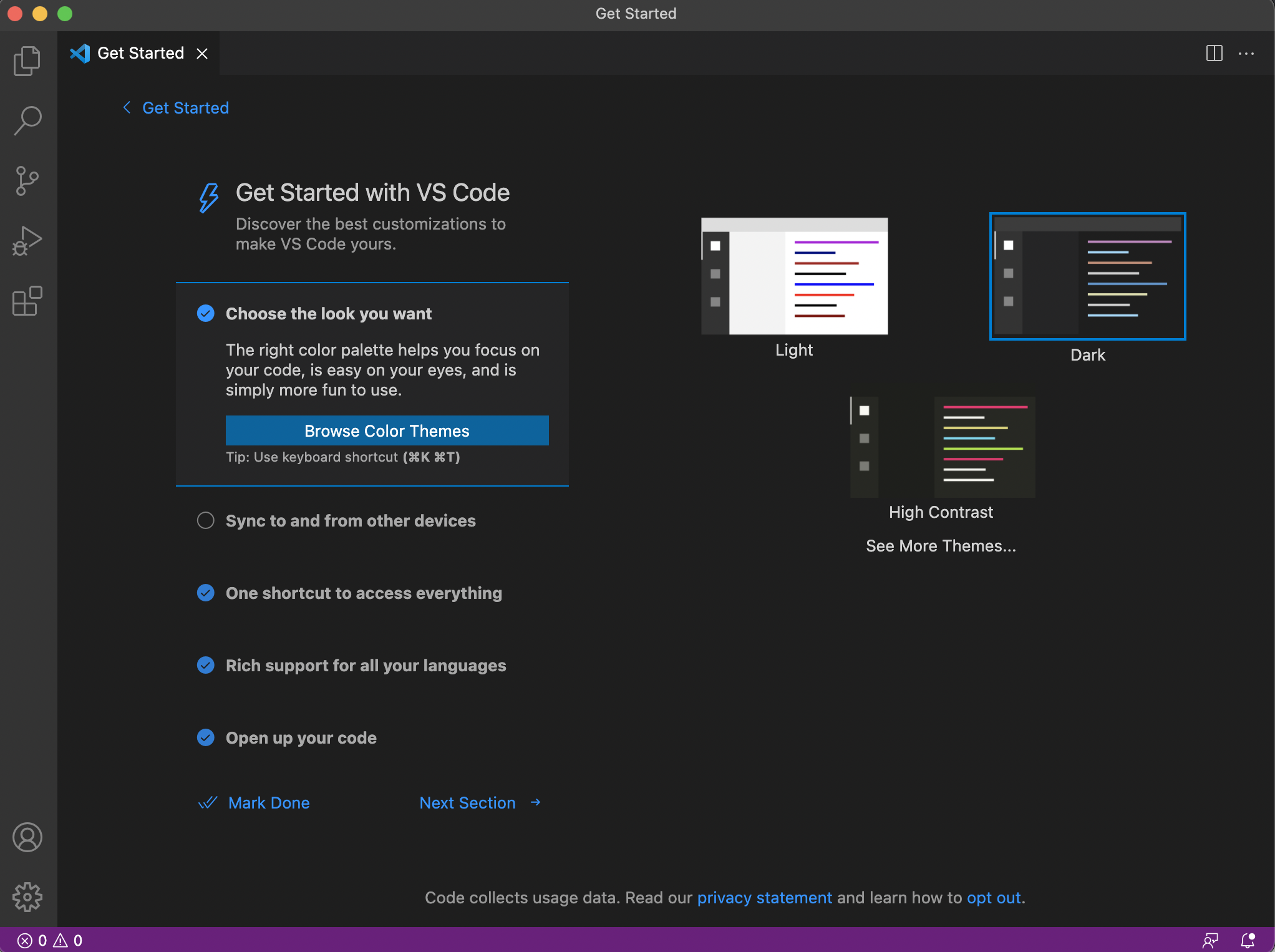Open the Explorer view in activity bar
This screenshot has width=1275, height=952.
27,61
